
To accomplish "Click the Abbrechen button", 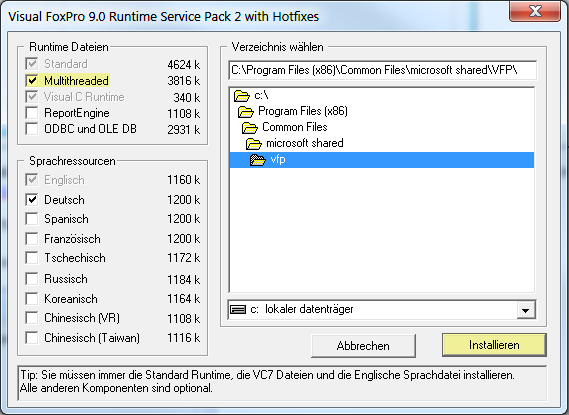I will click(x=363, y=346).
